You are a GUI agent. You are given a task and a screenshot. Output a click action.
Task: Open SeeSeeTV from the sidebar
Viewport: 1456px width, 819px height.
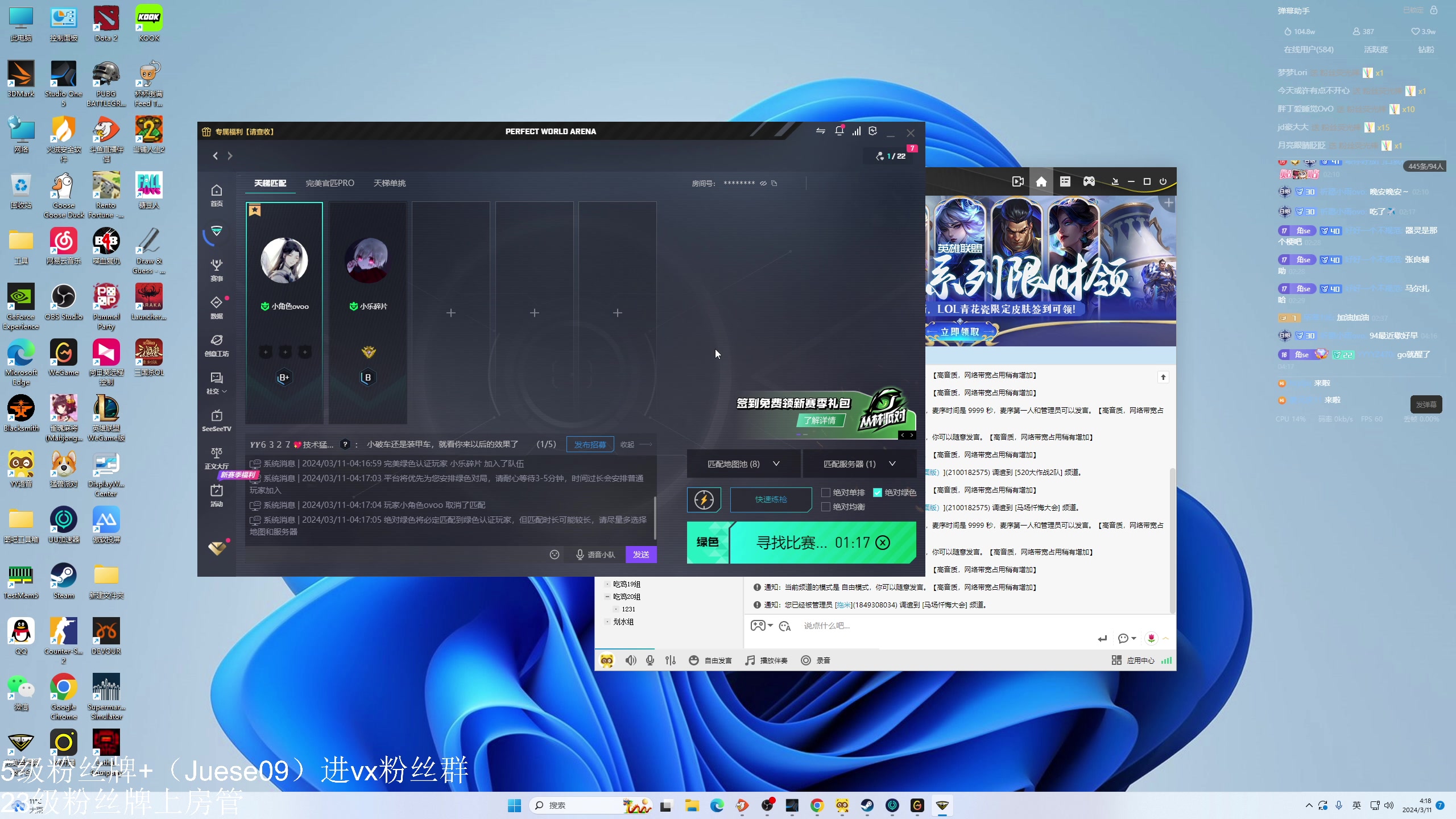click(216, 420)
